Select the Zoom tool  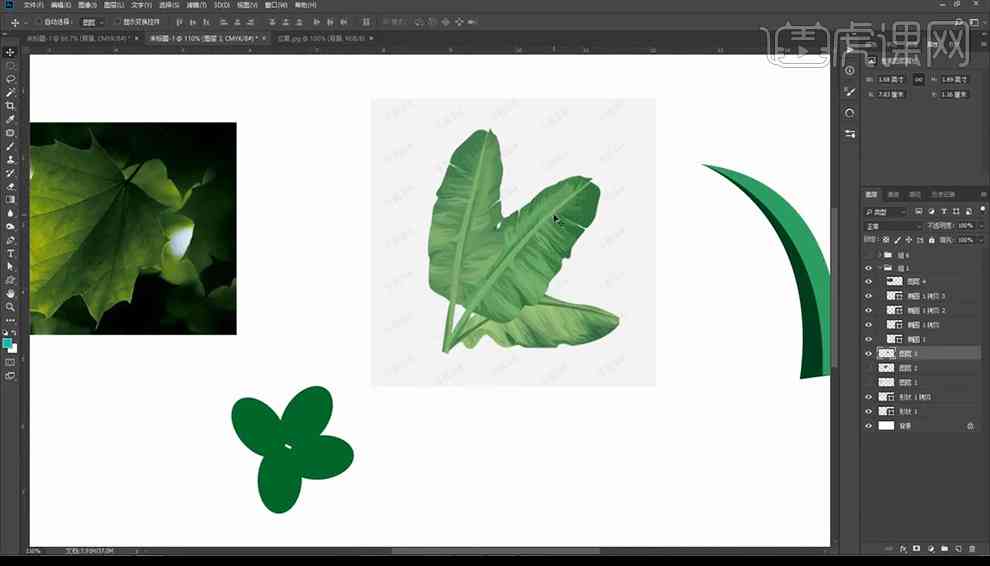10,307
